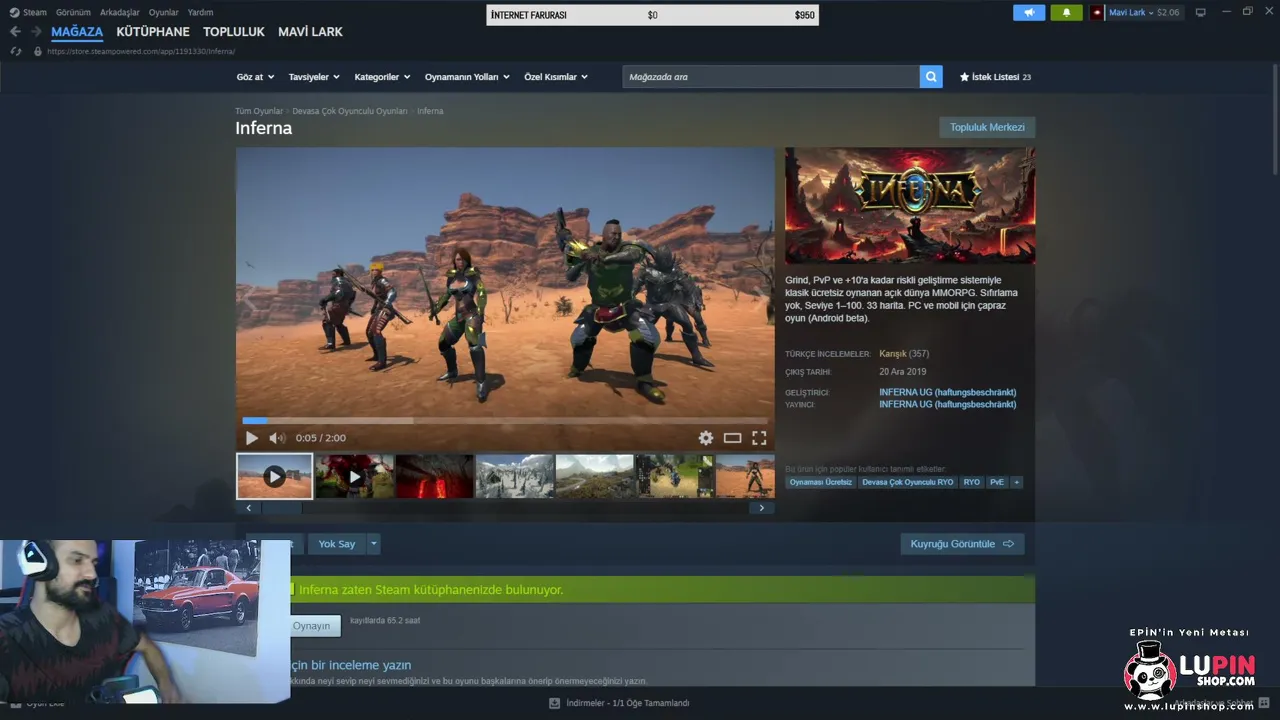This screenshot has height=720, width=1280.
Task: Expand the Özel Kısımlar dropdown
Action: 556,77
